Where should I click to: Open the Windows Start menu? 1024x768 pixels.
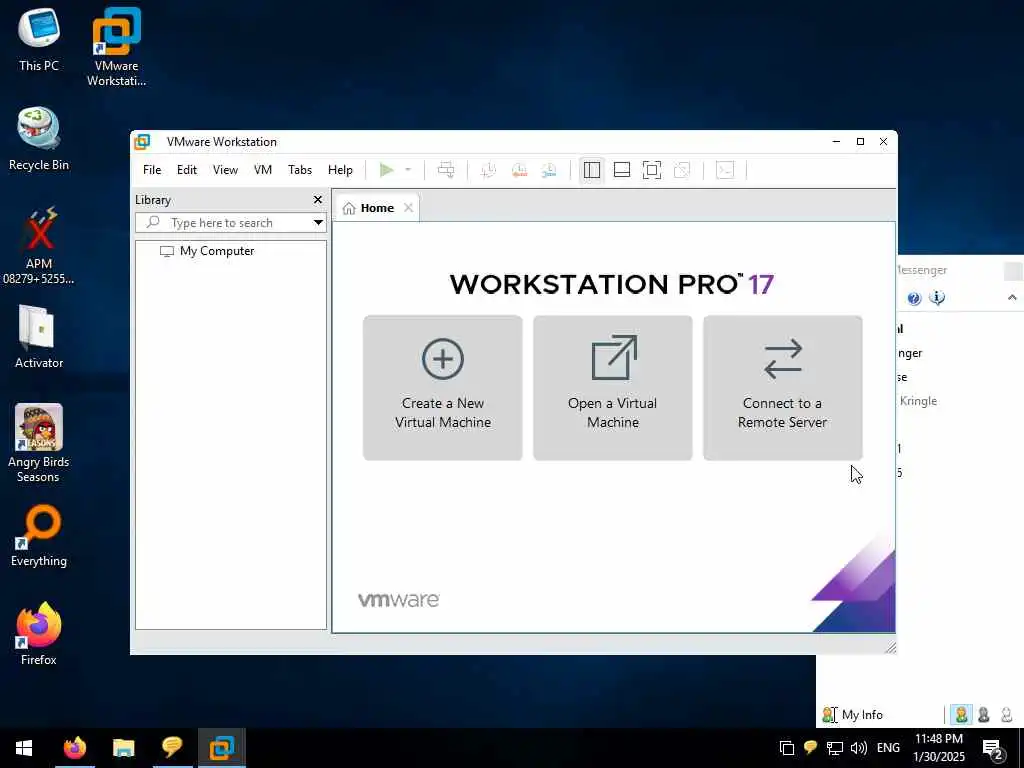click(x=24, y=748)
